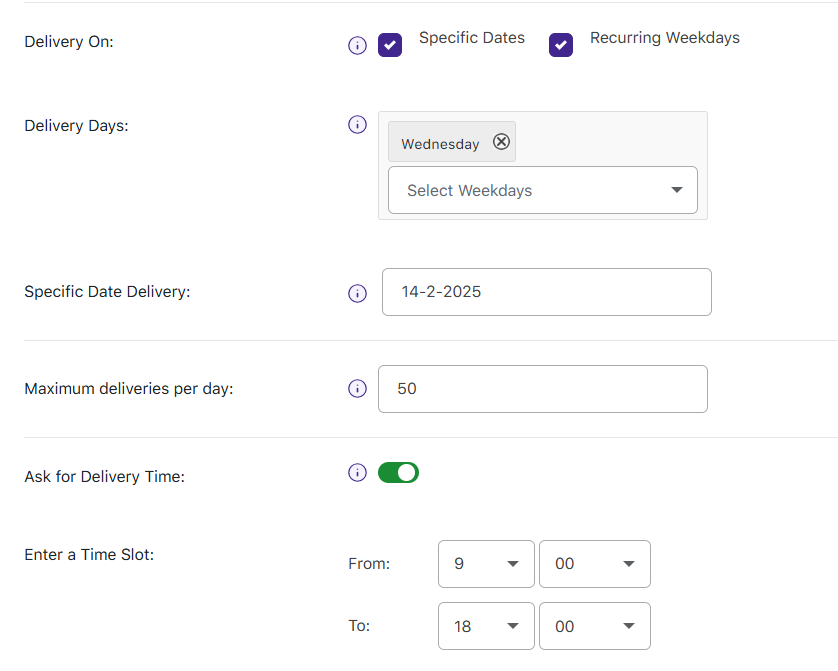Image resolution: width=838 pixels, height=671 pixels.
Task: Open the From hour dropdown showing 9
Action: tap(487, 564)
